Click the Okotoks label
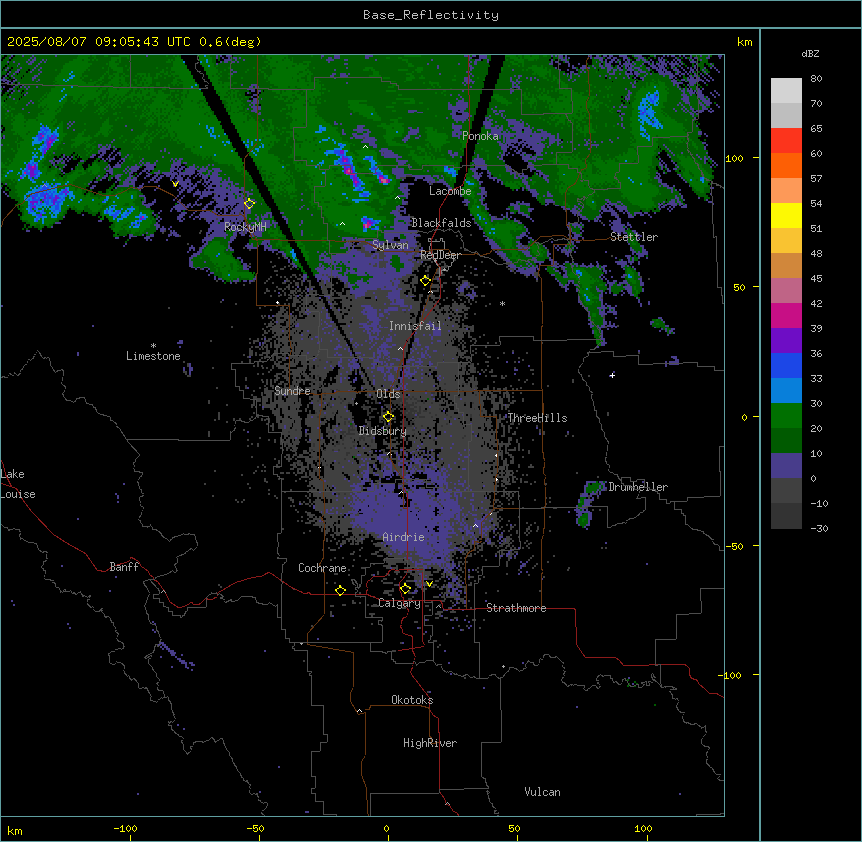This screenshot has height=842, width=862. pos(412,700)
